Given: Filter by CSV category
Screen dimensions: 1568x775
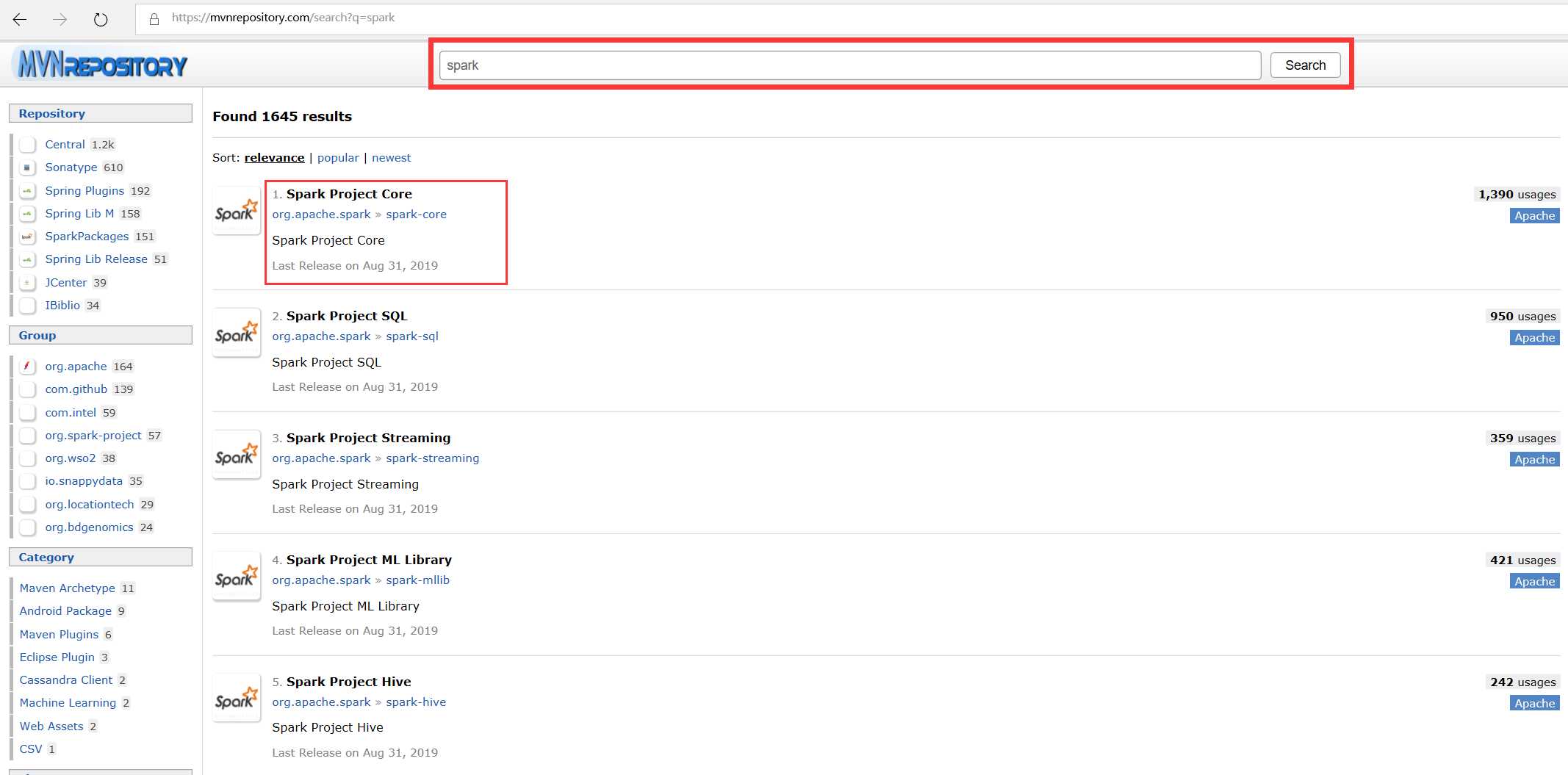Looking at the screenshot, I should point(31,749).
